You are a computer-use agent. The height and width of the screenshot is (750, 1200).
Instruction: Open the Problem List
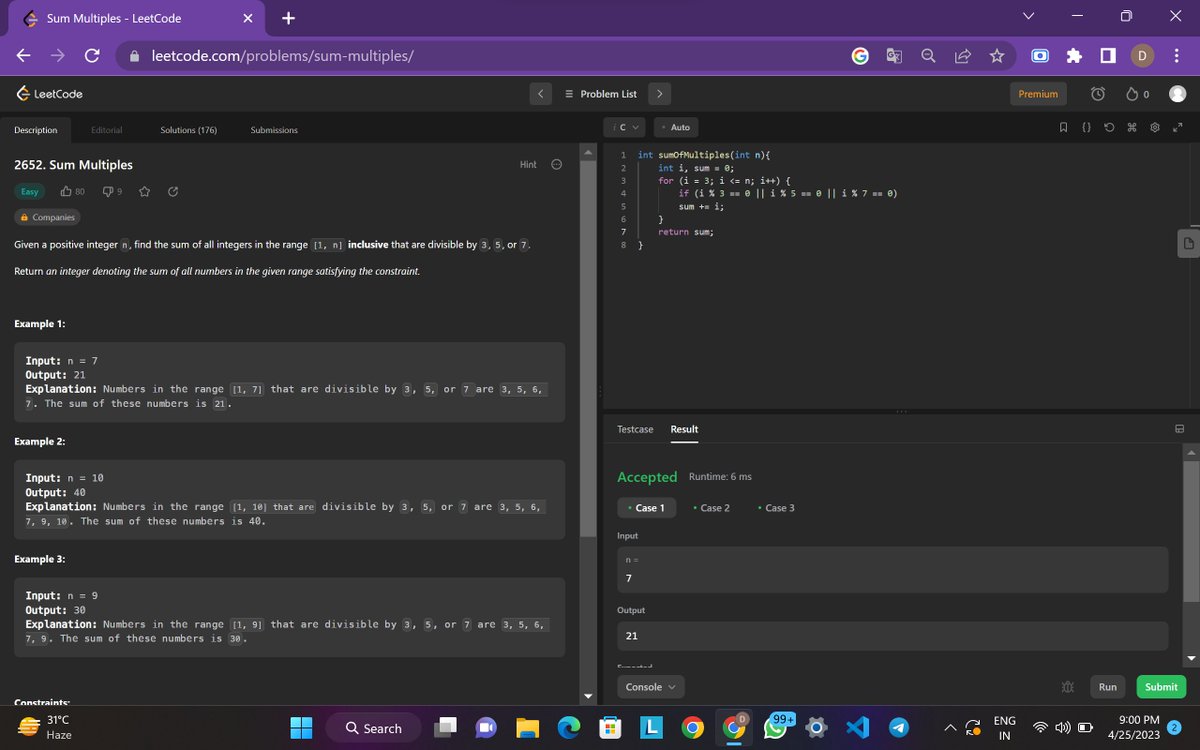tap(600, 94)
